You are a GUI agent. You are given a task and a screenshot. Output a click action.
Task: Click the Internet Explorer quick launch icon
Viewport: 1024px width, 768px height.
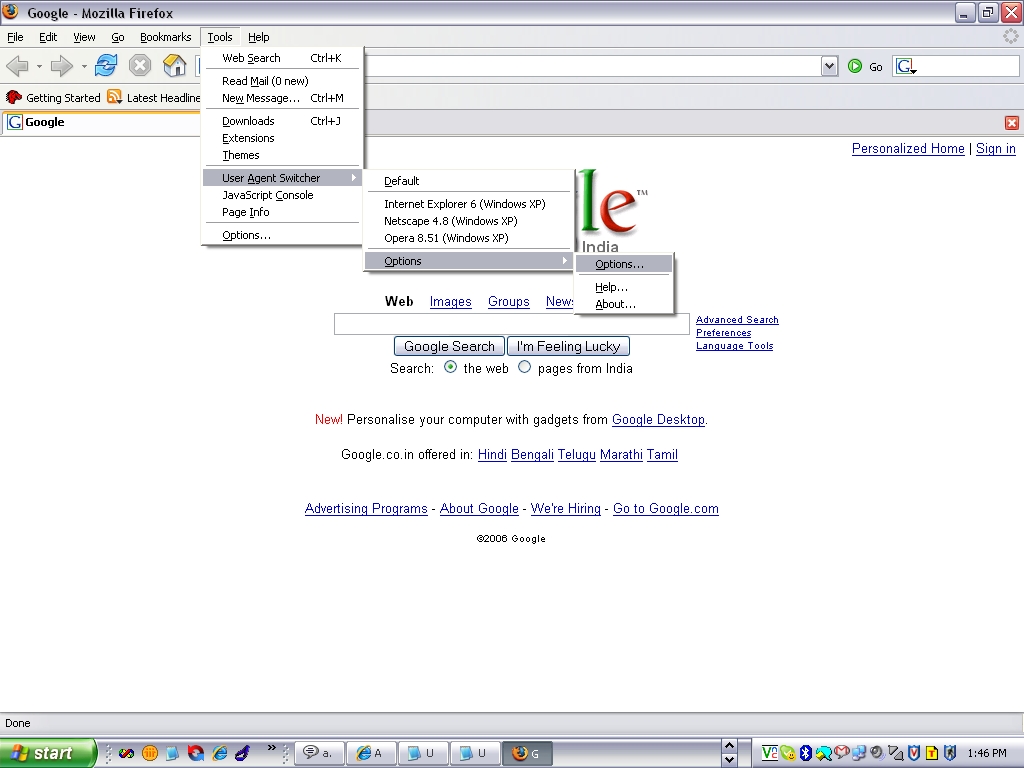220,753
